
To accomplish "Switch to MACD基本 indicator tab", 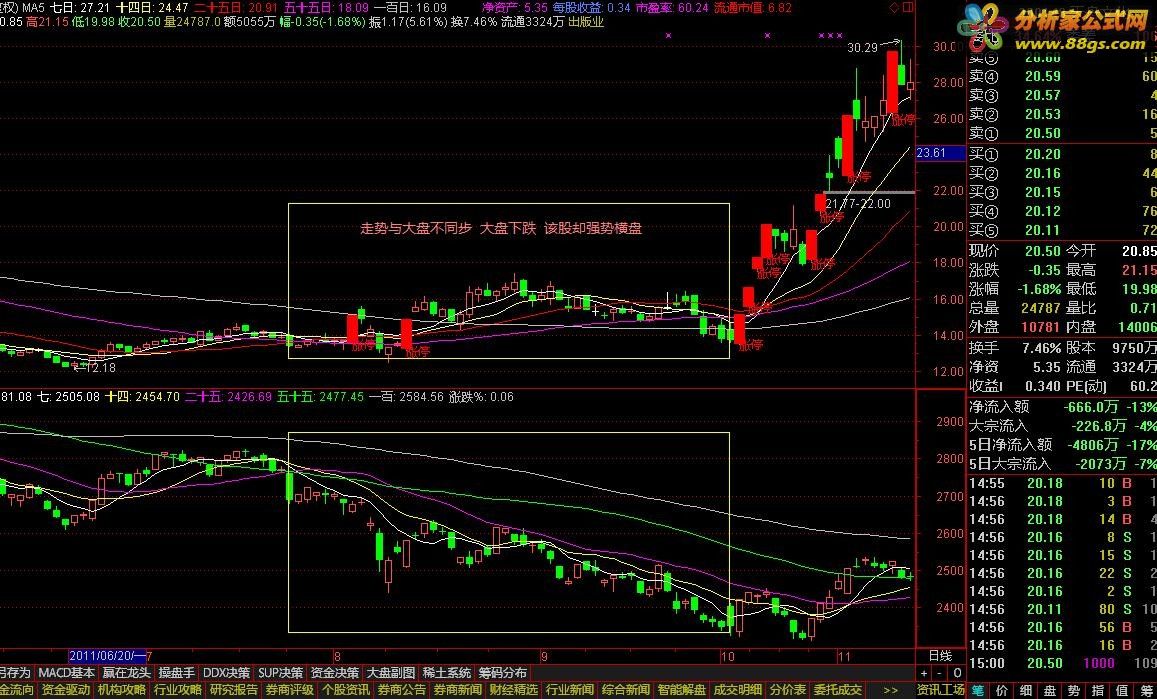I will [x=66, y=673].
